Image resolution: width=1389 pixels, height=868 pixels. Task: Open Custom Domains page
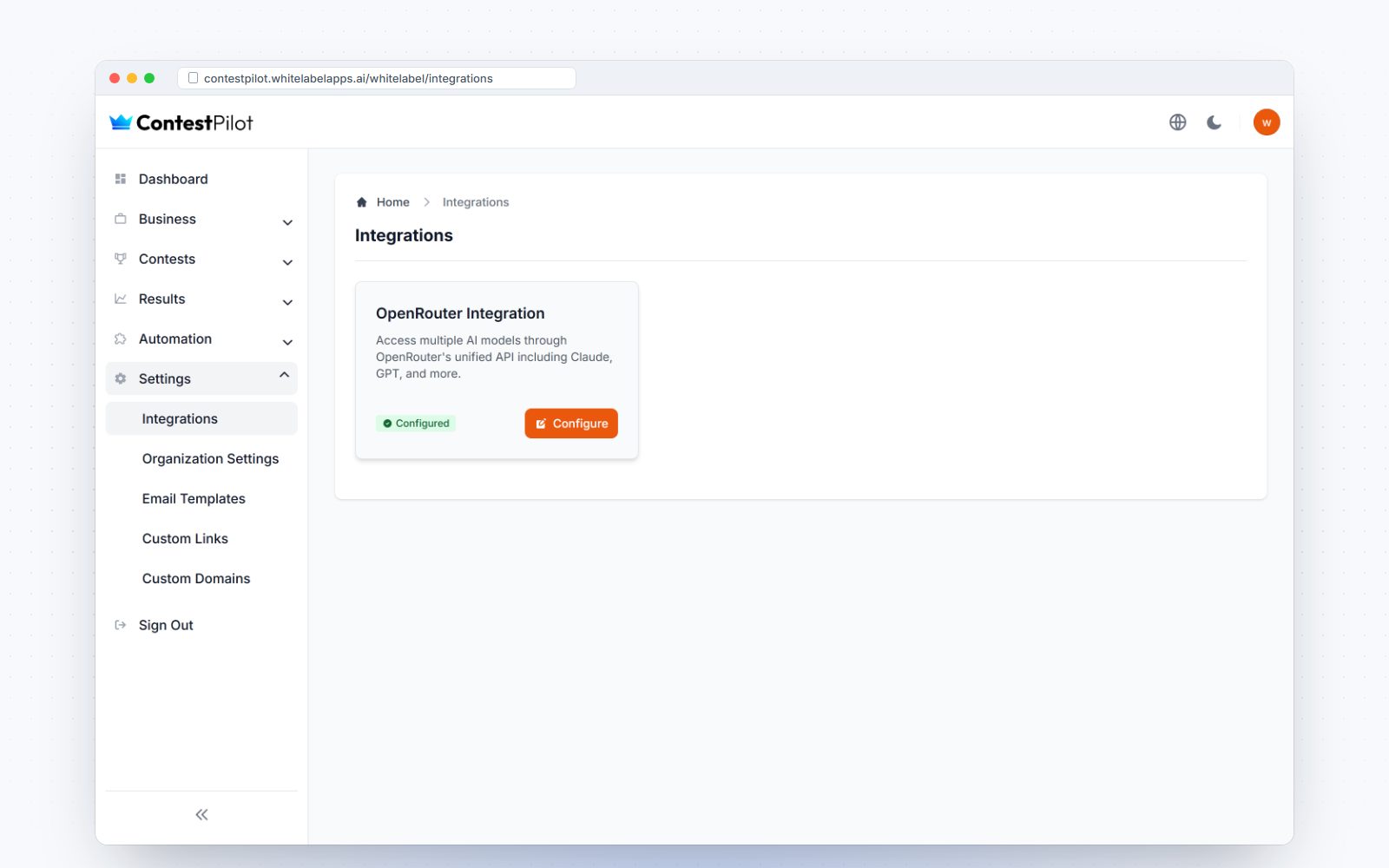(201, 578)
